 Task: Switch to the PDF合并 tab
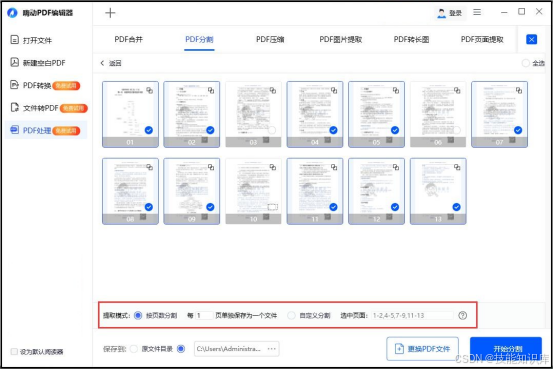(x=128, y=39)
